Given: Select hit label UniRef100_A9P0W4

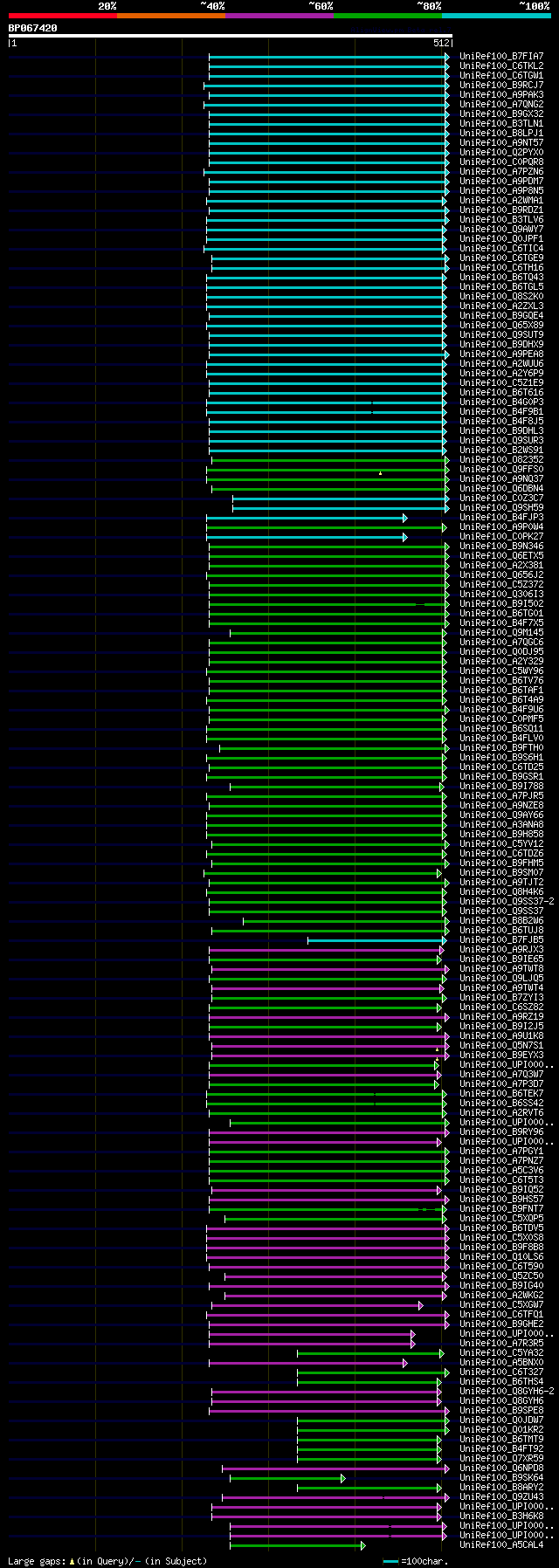Looking at the screenshot, I should [x=501, y=527].
